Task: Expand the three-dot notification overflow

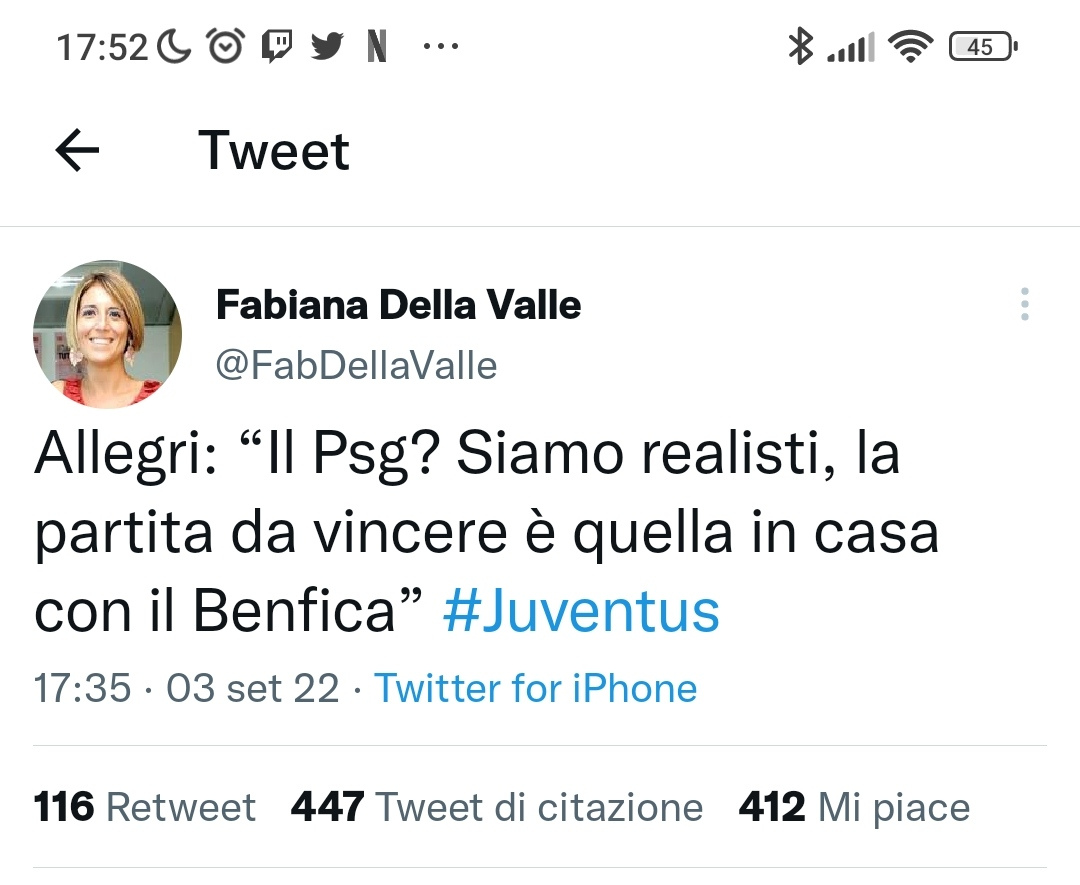Action: (x=441, y=47)
